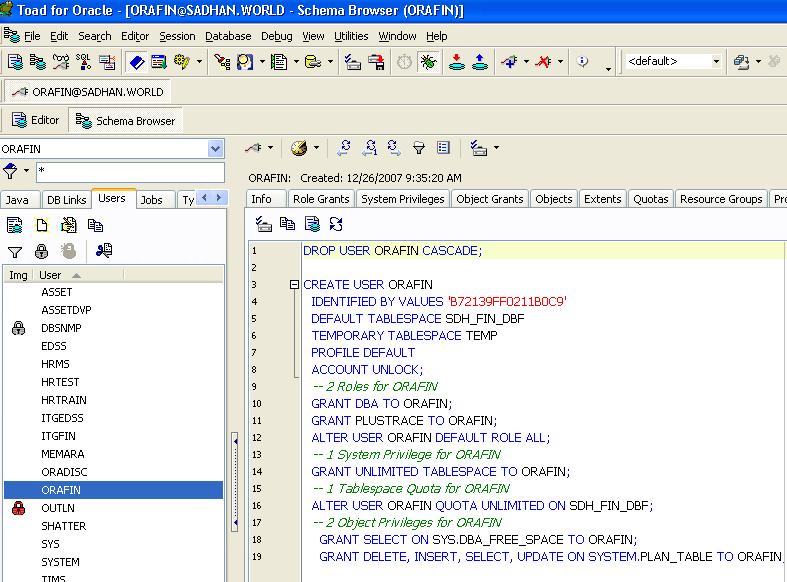Select the SYSTEM user row
Image resolution: width=787 pixels, height=582 pixels.
point(113,562)
